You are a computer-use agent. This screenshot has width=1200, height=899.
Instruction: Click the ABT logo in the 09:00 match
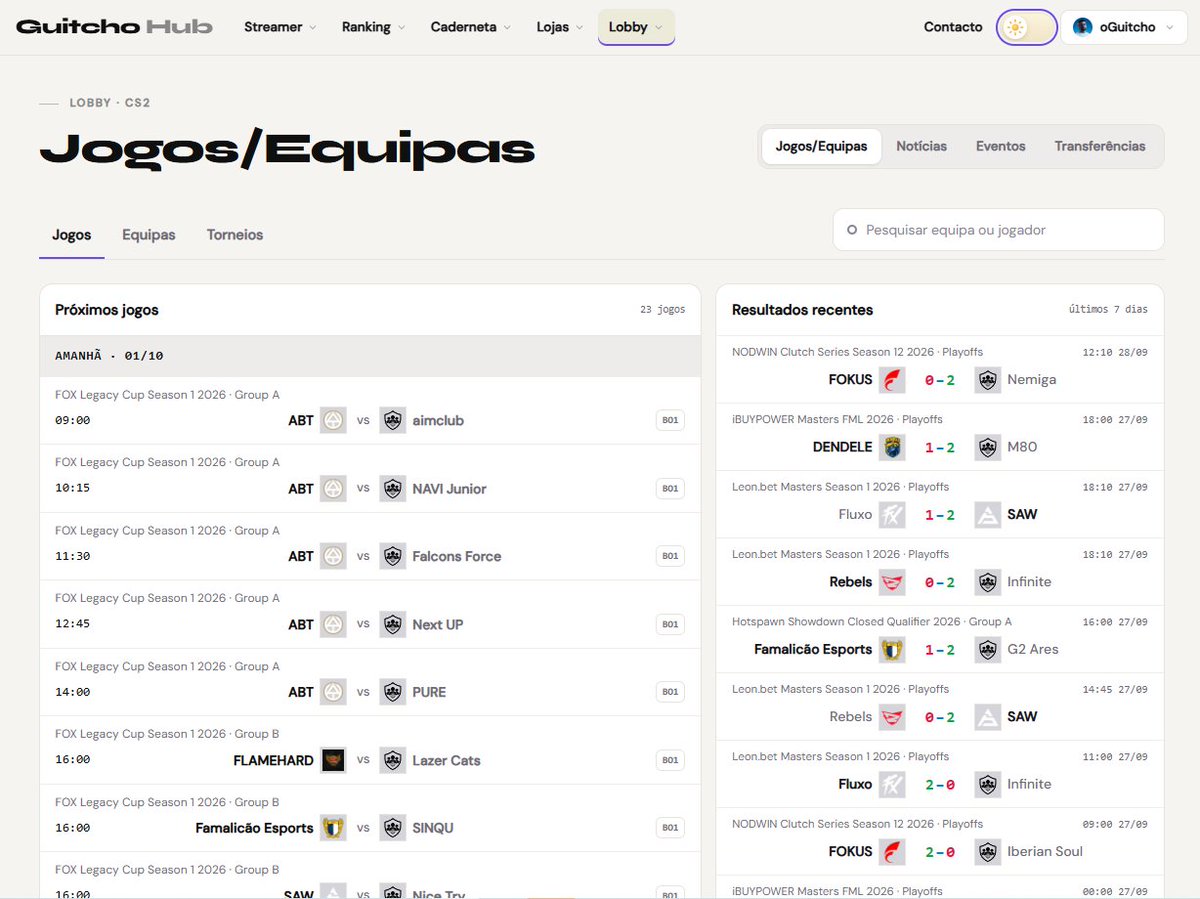click(333, 421)
